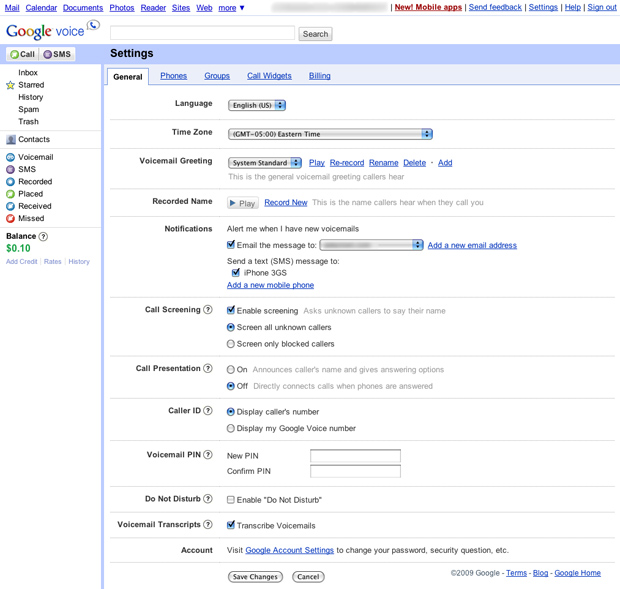The width and height of the screenshot is (620, 589).
Task: Open Calendar in the top navigation
Action: pyautogui.click(x=41, y=8)
